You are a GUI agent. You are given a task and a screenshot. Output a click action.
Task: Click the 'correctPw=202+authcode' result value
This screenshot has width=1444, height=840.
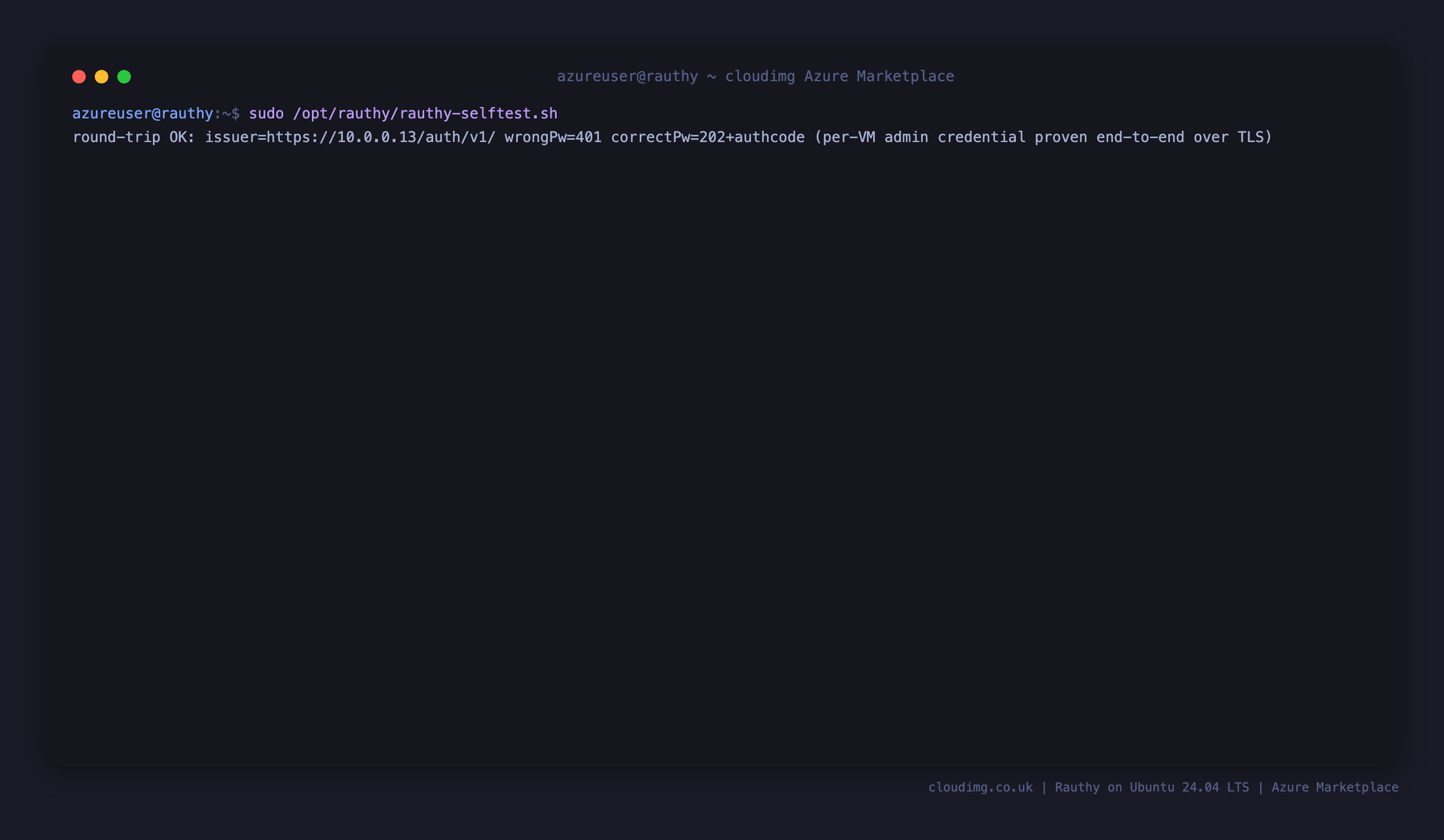708,138
